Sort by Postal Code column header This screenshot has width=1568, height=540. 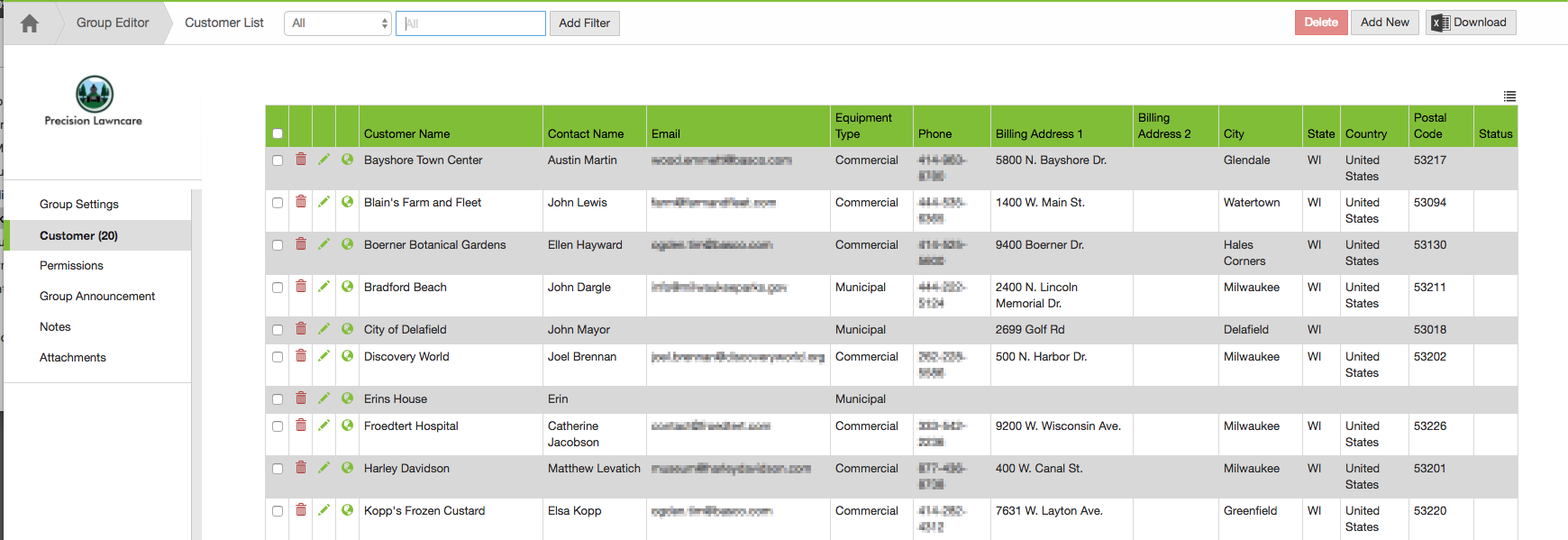pyautogui.click(x=1429, y=125)
